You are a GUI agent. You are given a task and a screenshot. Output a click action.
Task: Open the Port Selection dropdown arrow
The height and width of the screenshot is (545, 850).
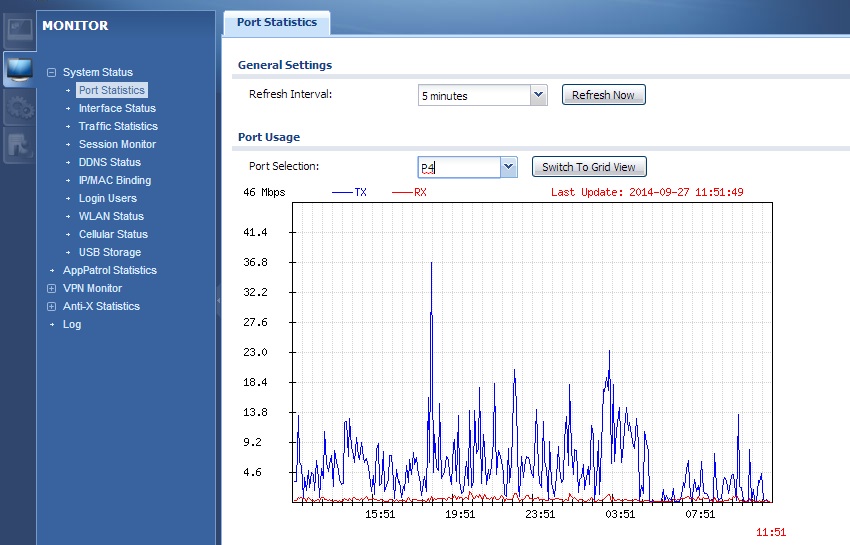tap(508, 167)
